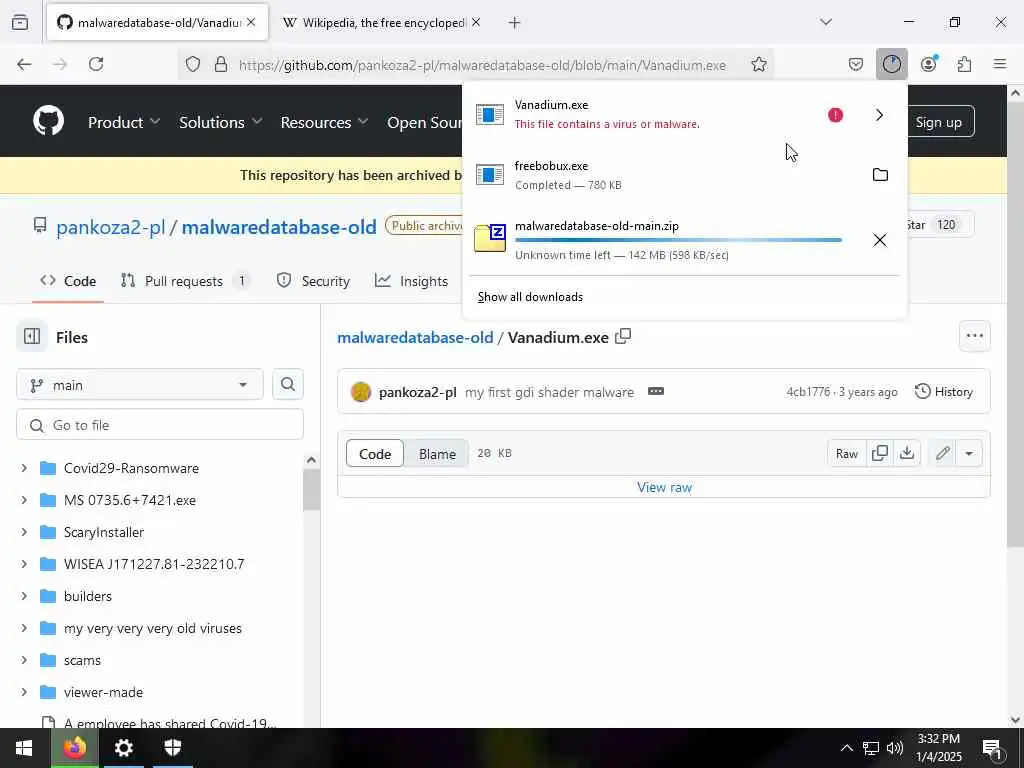Click the red malware warning icon
Screen dimensions: 1024x768
pos(835,115)
